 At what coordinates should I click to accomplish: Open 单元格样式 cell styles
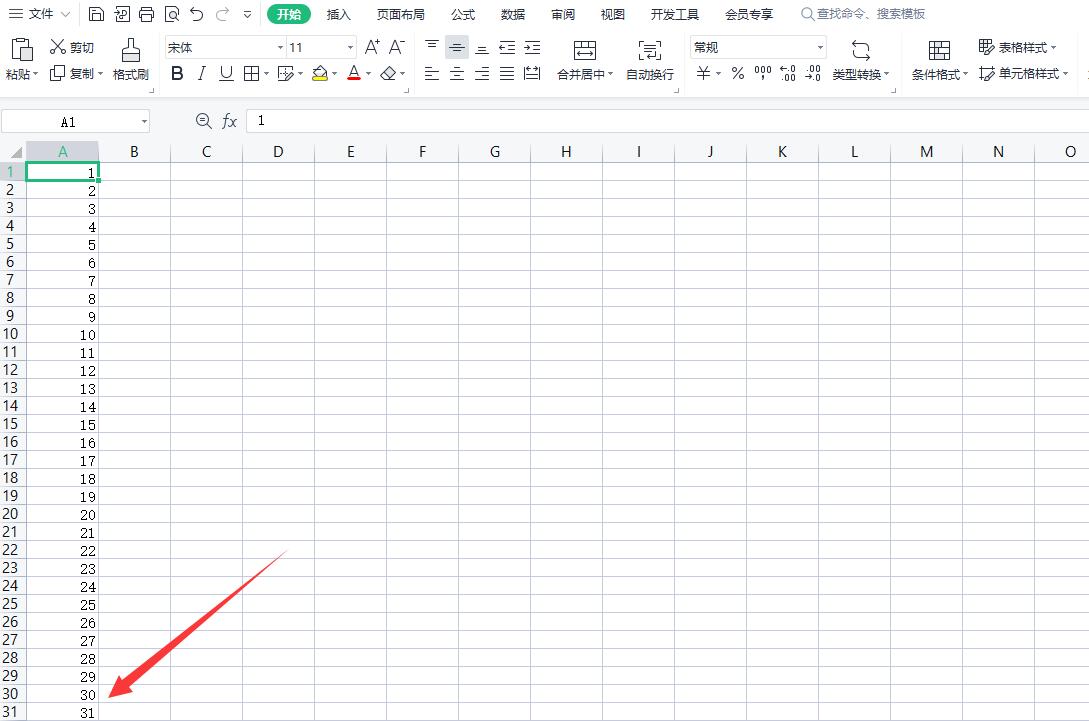tap(1024, 73)
